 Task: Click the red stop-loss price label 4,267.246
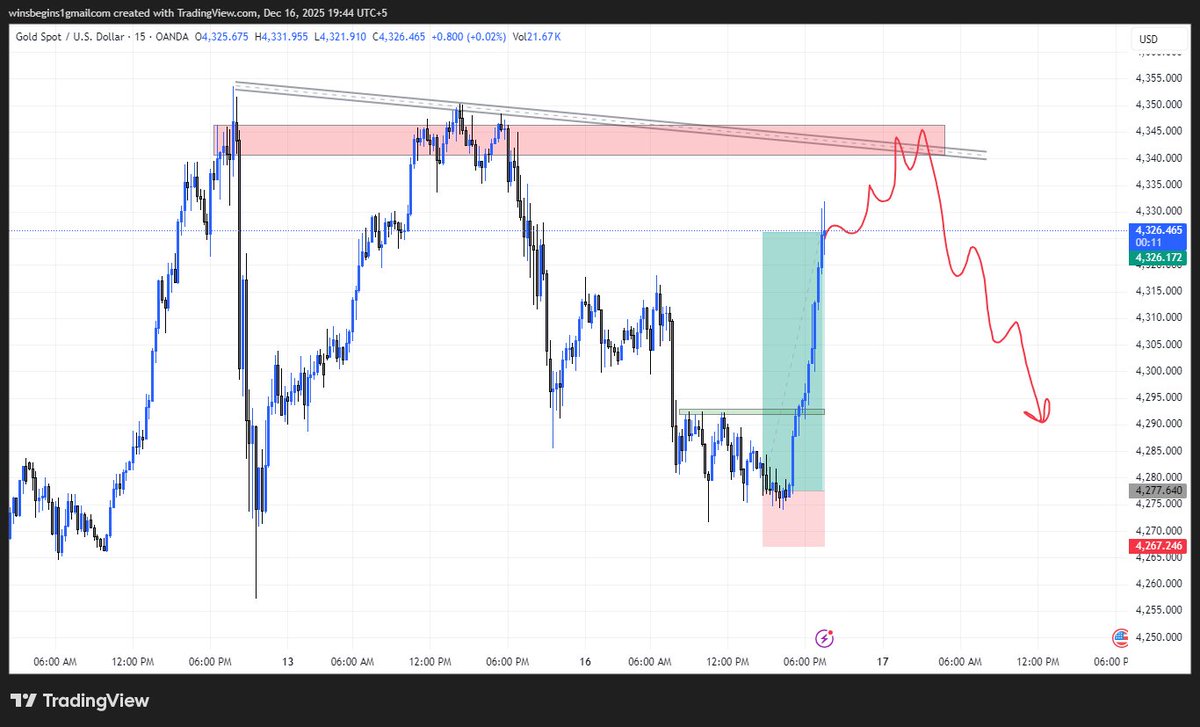[x=1157, y=546]
